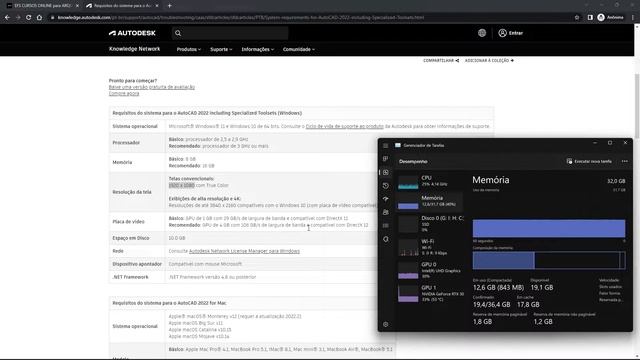Open Processes page in Task Manager sidebar
This screenshot has width=640, height=360.
click(385, 159)
